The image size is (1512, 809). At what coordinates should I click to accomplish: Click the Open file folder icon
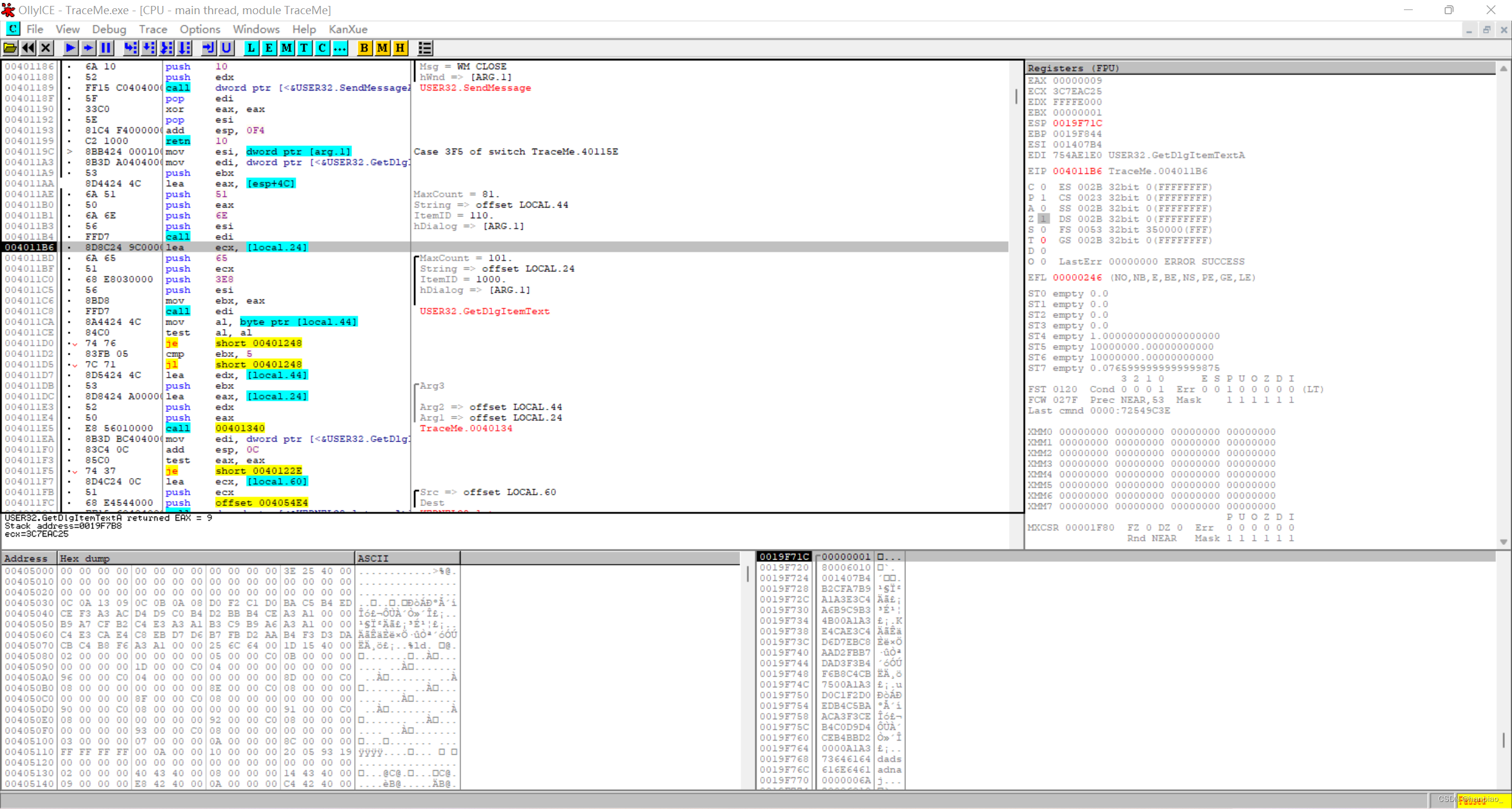tap(10, 48)
